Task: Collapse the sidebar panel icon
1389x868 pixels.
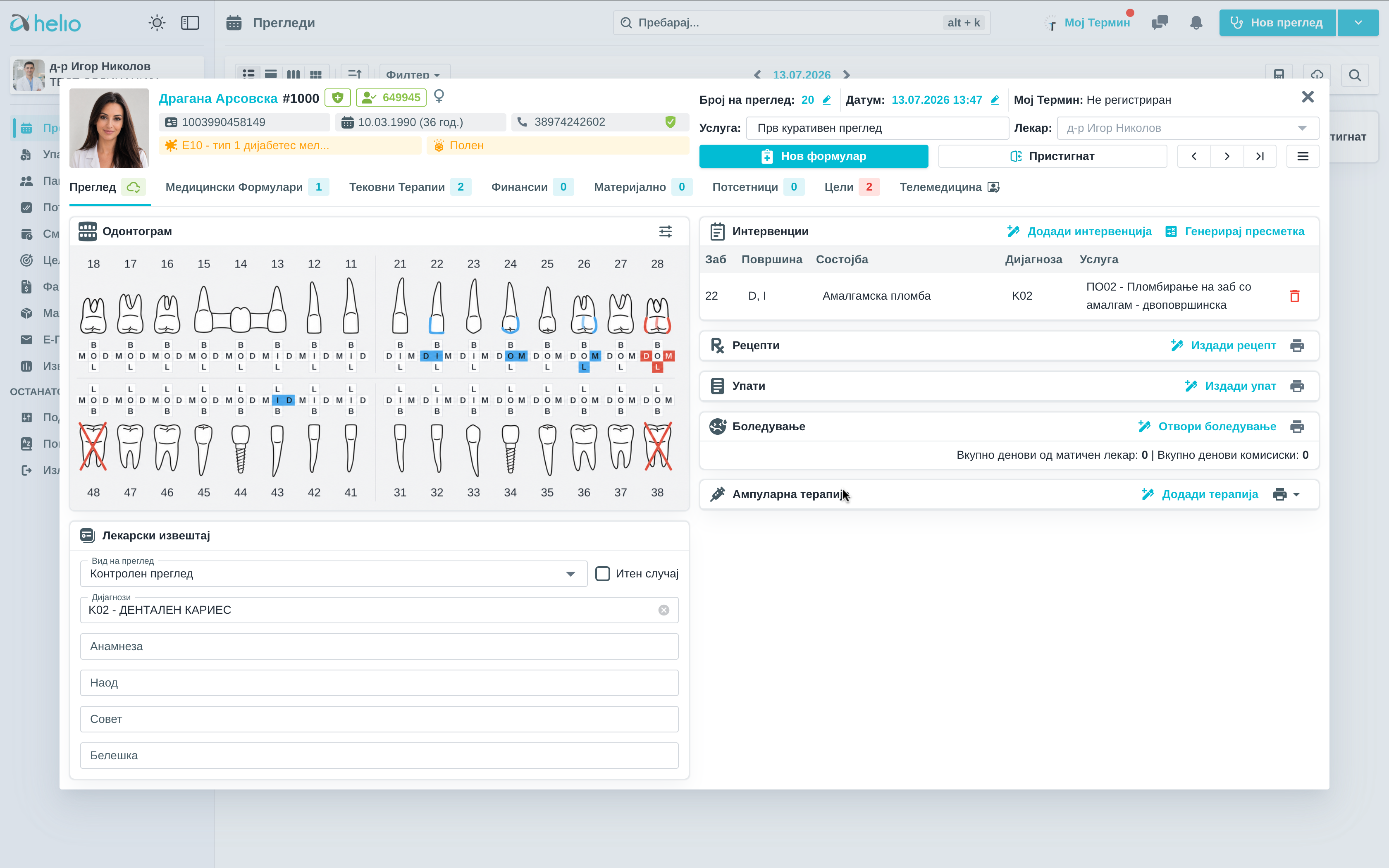Action: pos(190,23)
